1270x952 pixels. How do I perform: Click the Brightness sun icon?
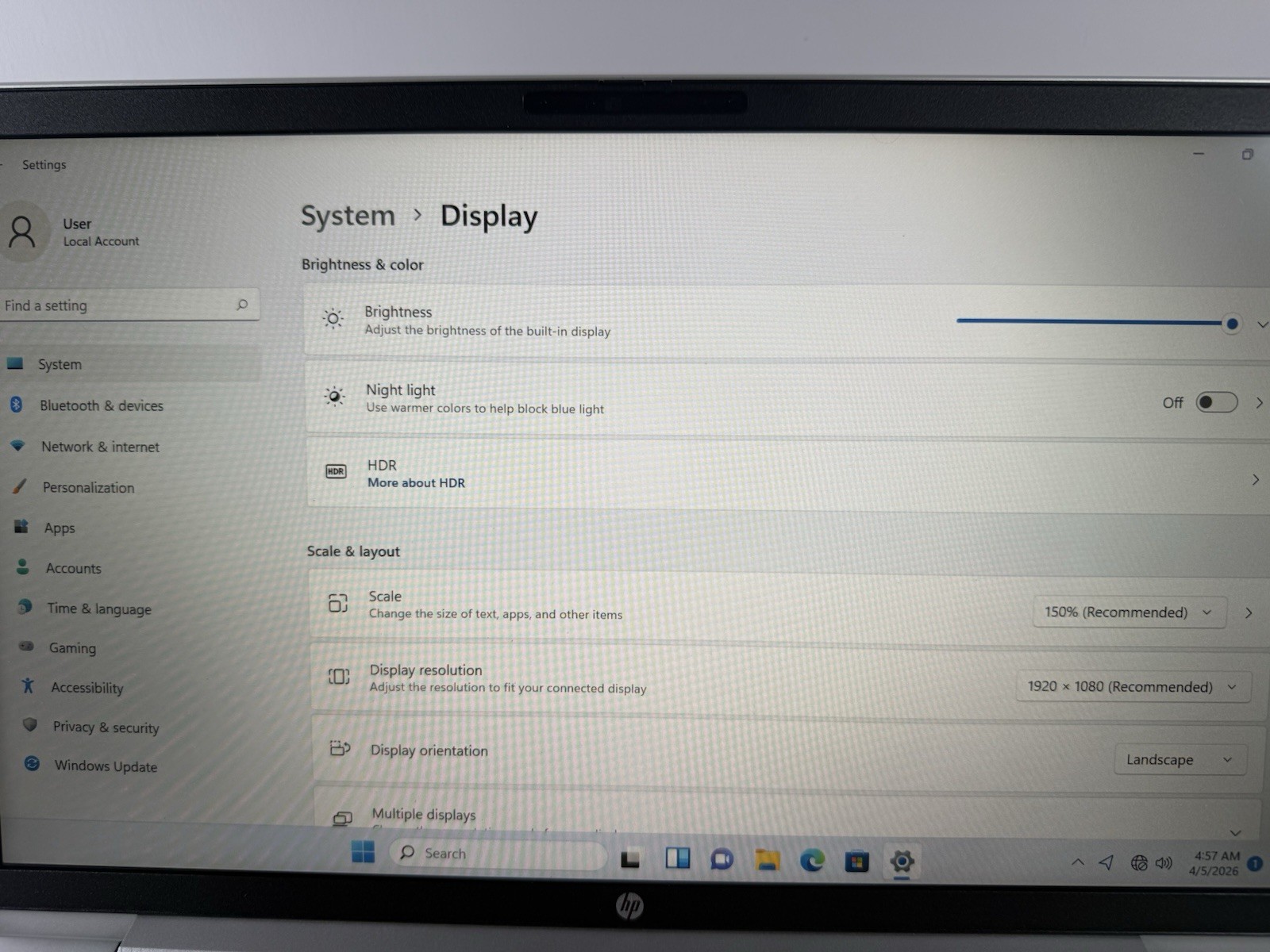[x=333, y=319]
